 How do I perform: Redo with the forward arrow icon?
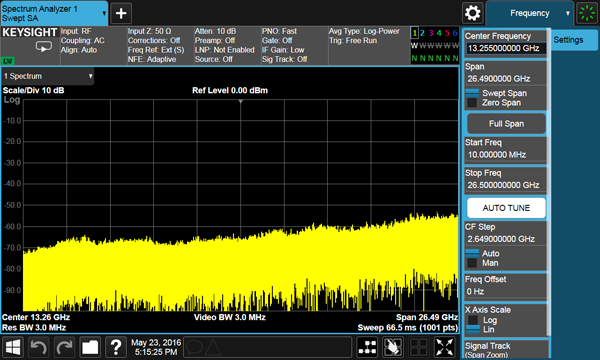(x=64, y=348)
